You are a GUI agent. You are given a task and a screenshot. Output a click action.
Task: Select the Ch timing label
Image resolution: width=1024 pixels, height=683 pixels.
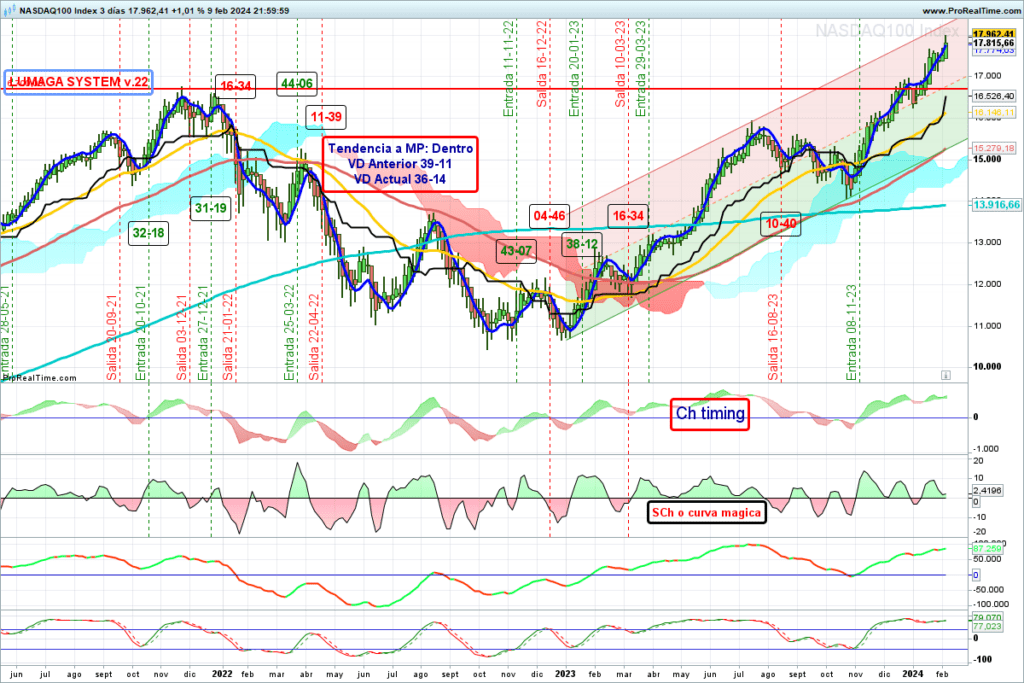(x=710, y=414)
